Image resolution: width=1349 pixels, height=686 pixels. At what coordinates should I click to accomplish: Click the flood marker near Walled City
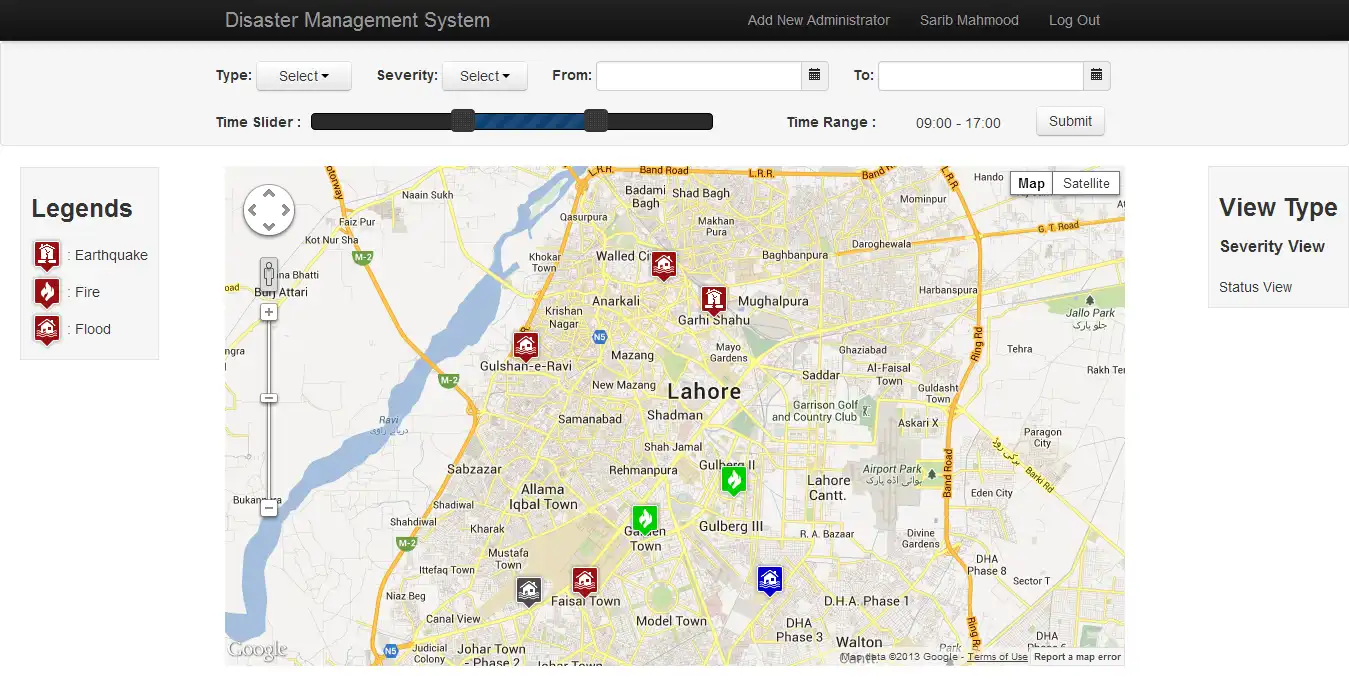[x=664, y=265]
